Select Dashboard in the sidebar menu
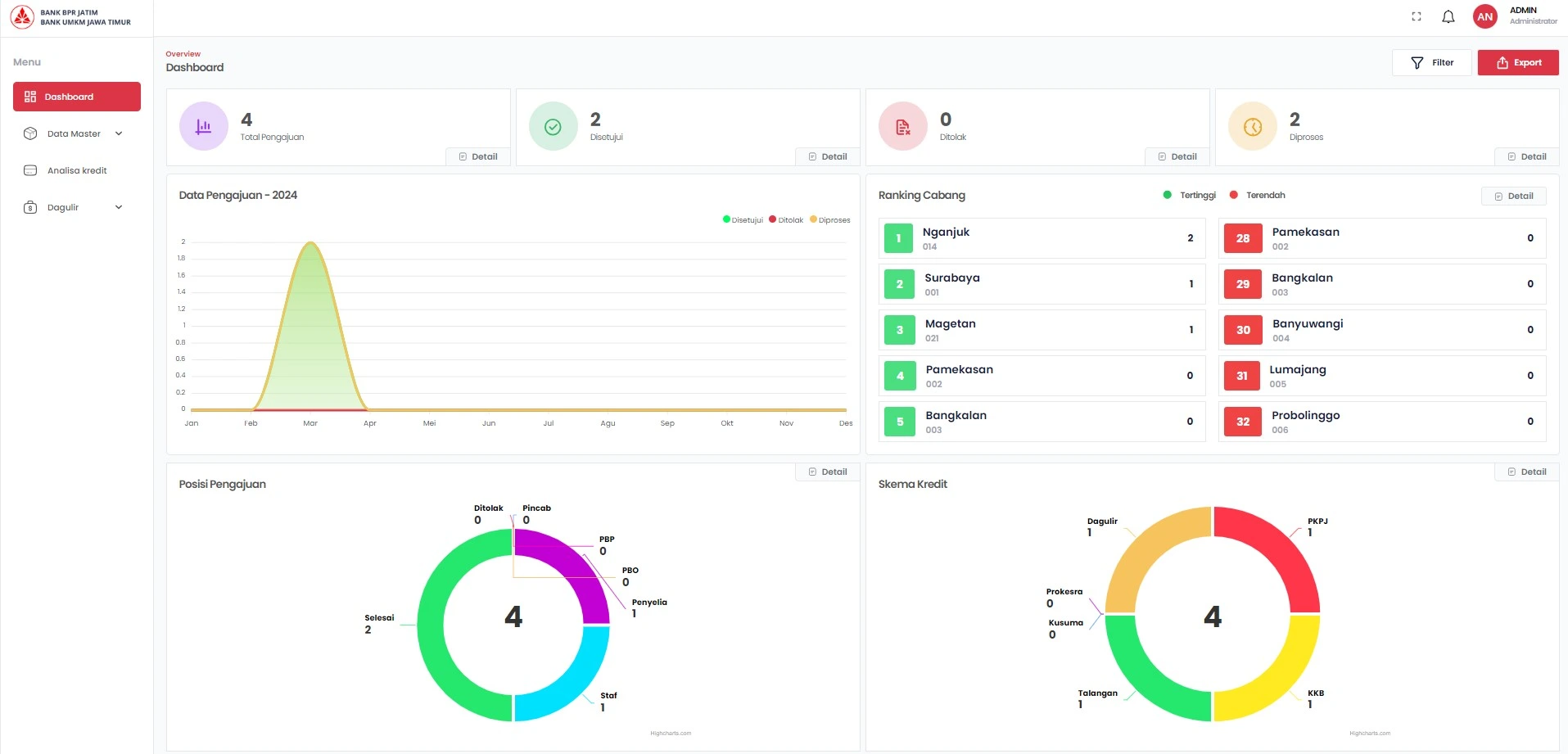This screenshot has height=754, width=1568. (77, 97)
